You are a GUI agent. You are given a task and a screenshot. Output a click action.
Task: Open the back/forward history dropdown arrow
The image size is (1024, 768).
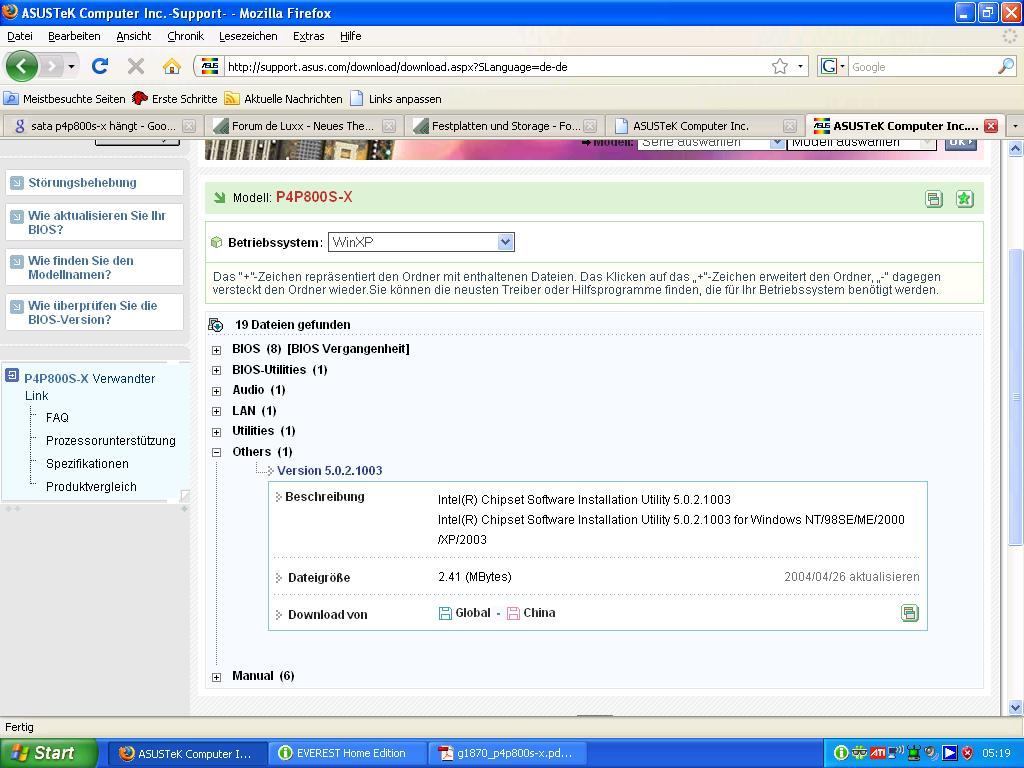pyautogui.click(x=71, y=67)
